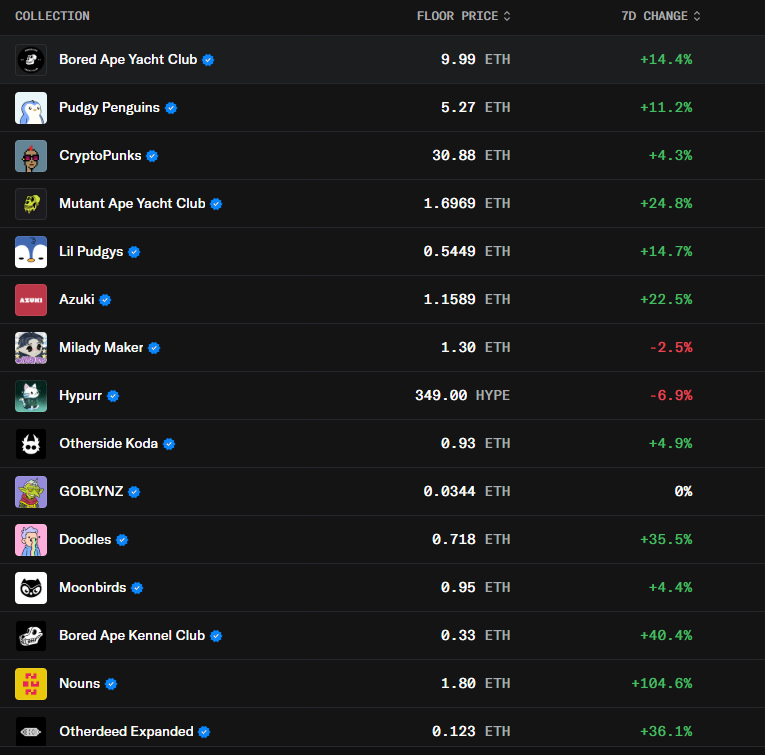Viewport: 765px width, 755px height.
Task: Open the Pudgy Penguins name link
Action: 109,107
